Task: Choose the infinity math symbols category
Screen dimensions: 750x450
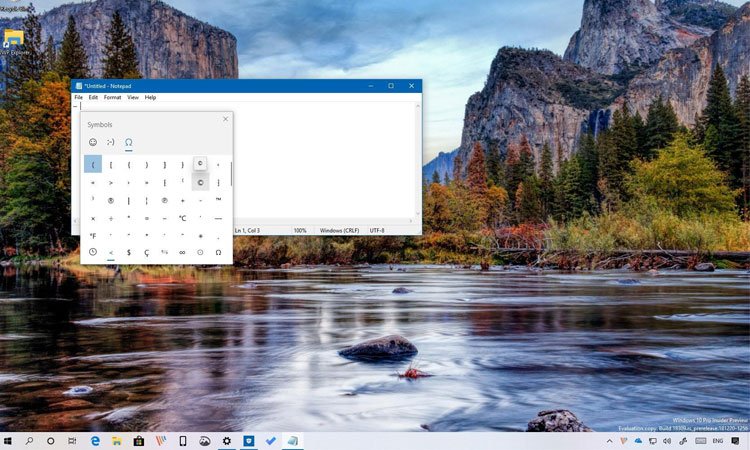Action: pos(182,253)
